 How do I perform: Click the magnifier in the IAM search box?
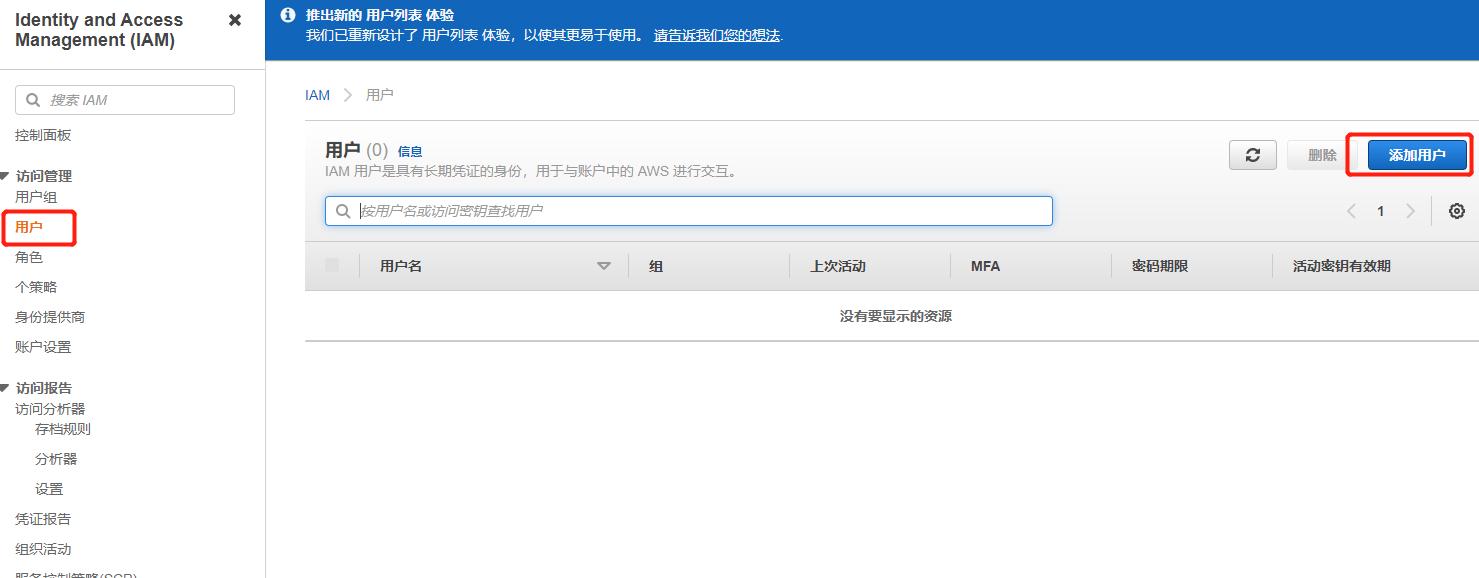pos(31,99)
